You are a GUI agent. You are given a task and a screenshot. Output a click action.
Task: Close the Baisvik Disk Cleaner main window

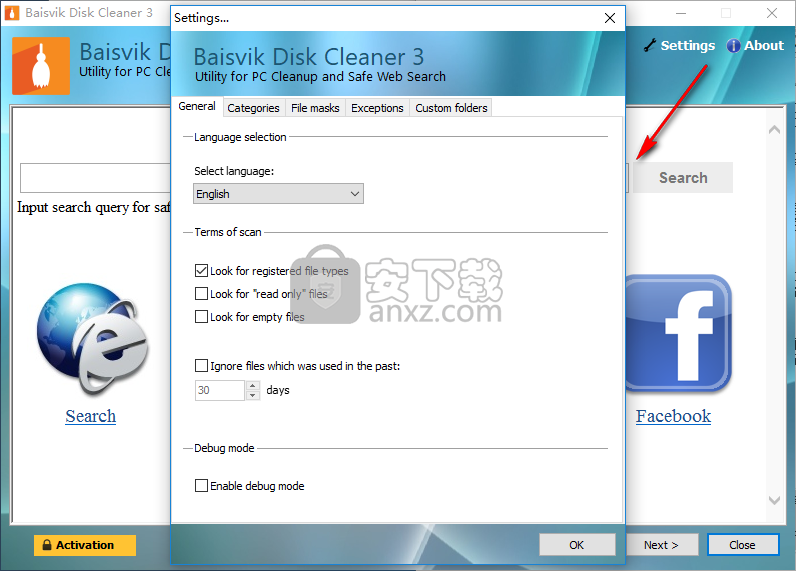click(x=772, y=13)
